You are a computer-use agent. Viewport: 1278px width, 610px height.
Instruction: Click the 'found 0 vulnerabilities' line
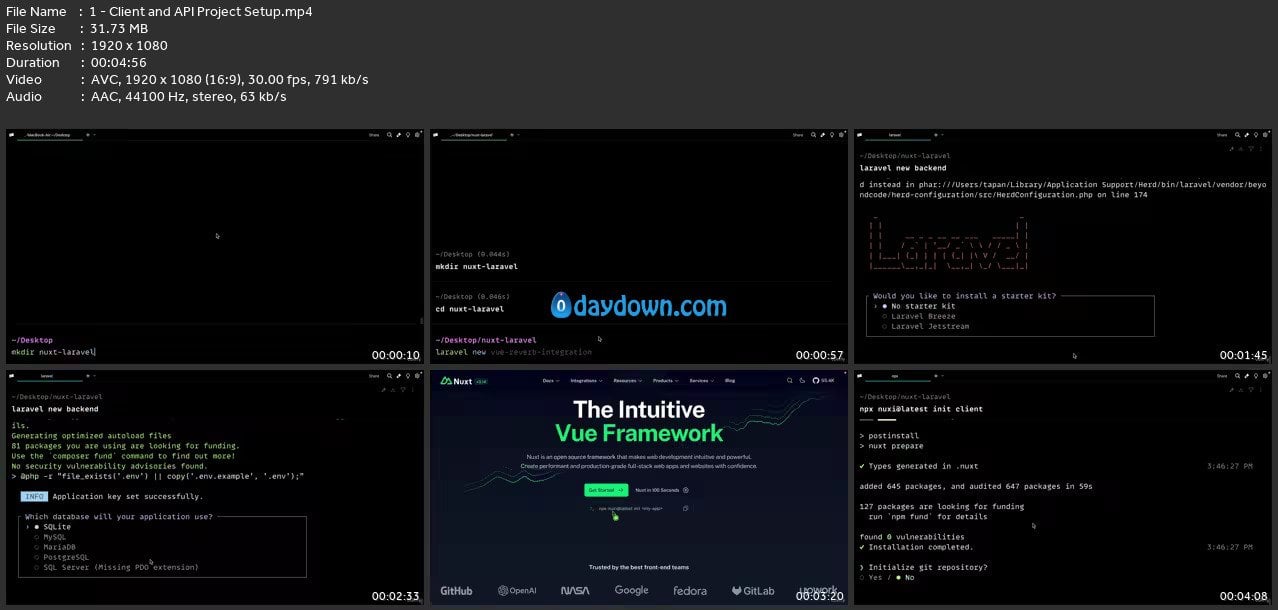point(912,537)
